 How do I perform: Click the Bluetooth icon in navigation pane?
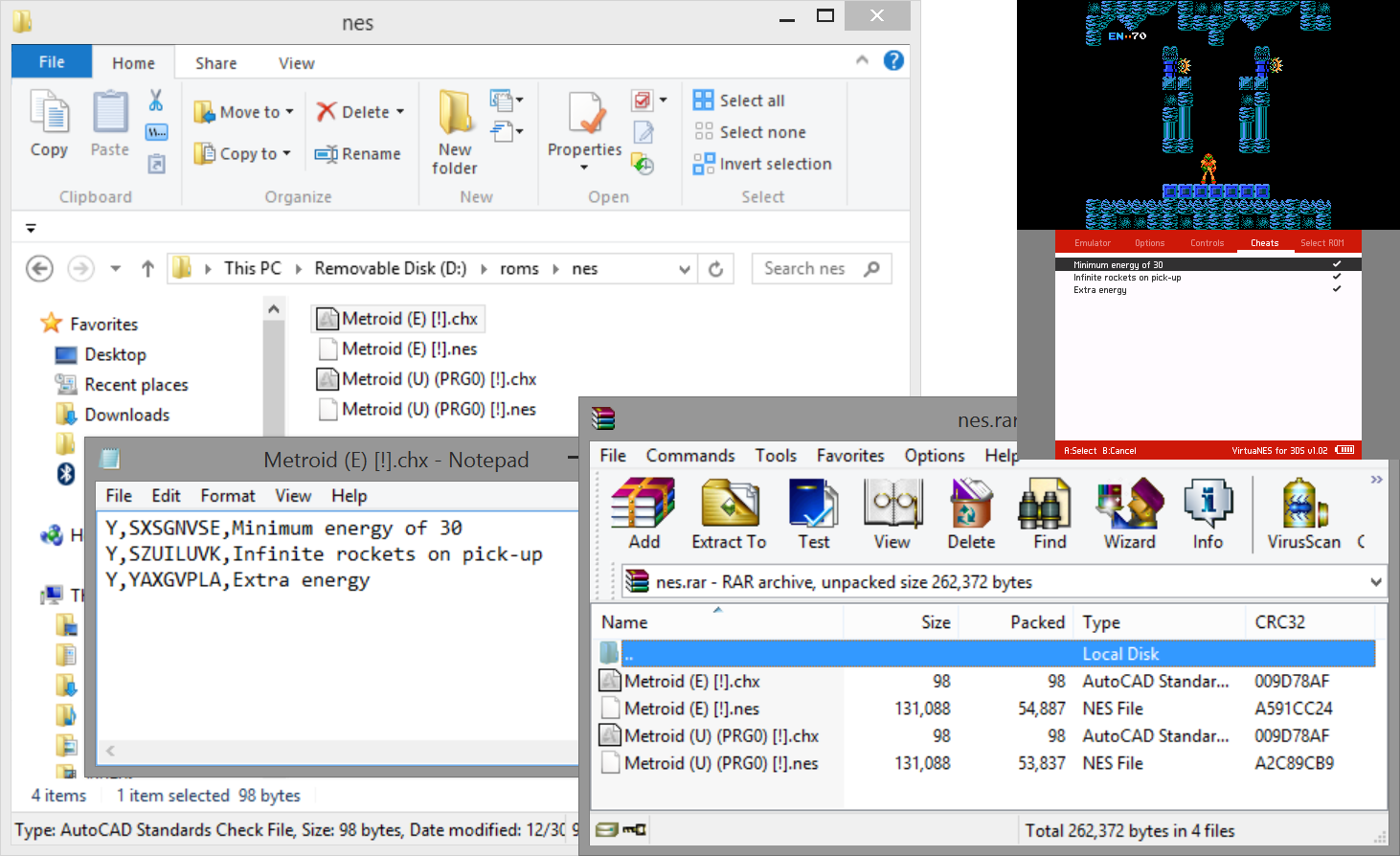coord(66,473)
